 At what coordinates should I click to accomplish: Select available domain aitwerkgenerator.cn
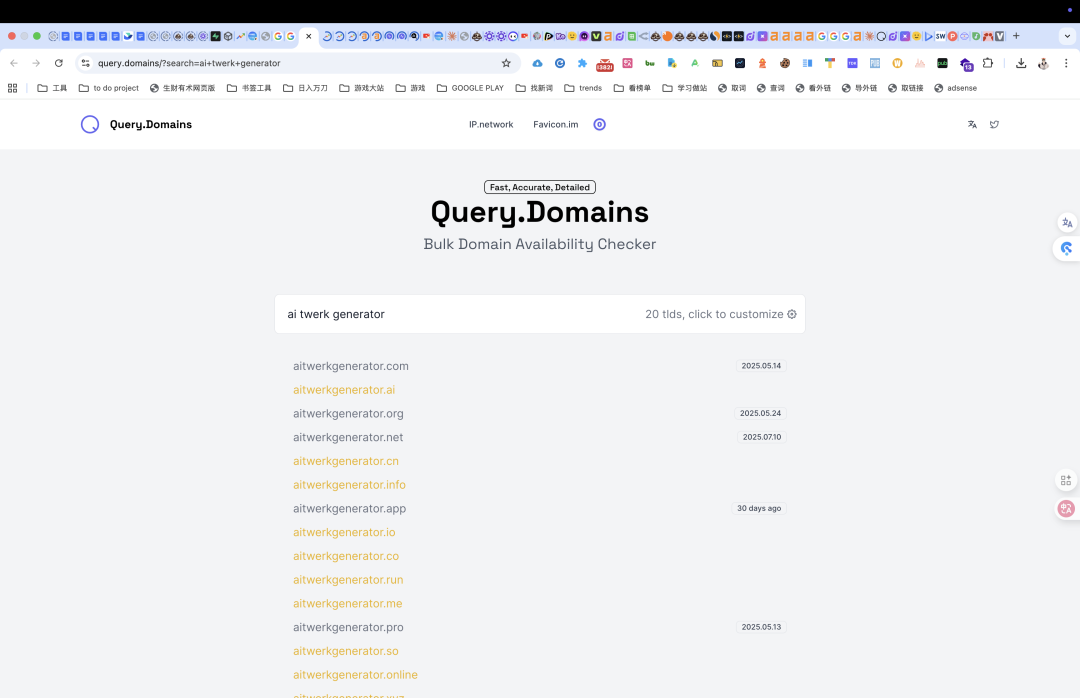tap(346, 461)
